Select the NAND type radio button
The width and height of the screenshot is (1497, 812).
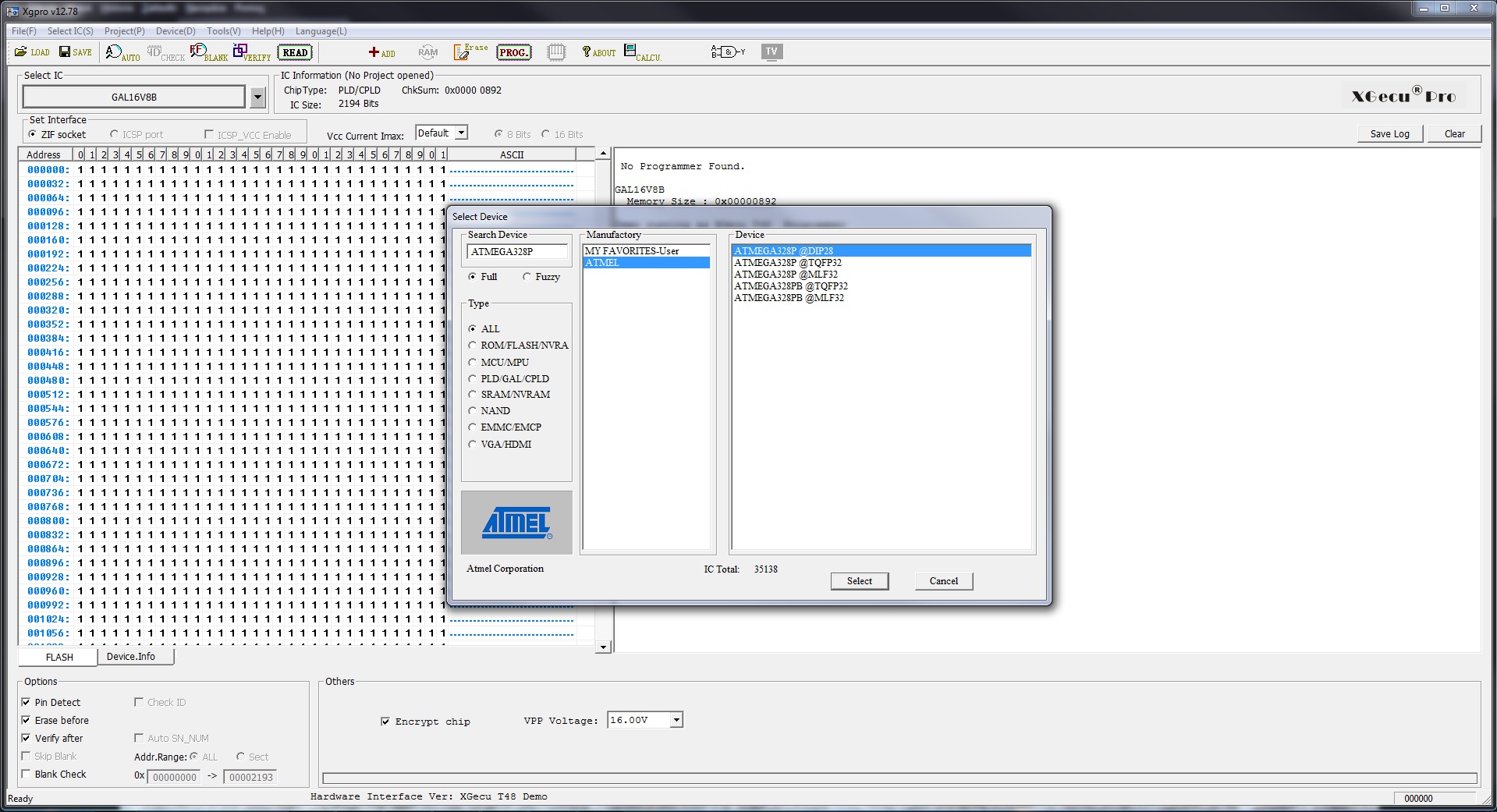point(473,411)
